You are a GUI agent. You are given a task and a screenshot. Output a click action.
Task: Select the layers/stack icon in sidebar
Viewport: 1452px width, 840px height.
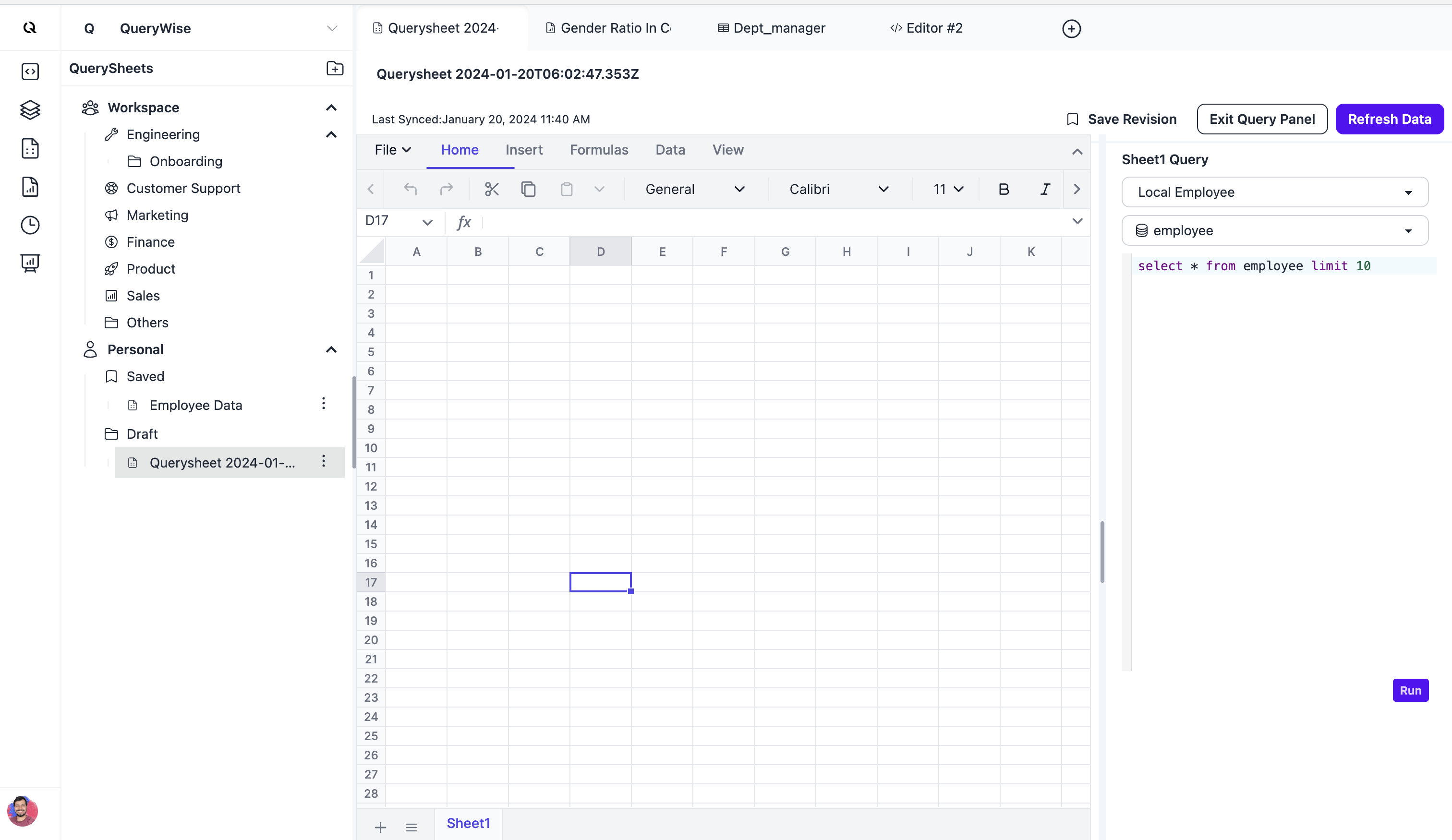(x=29, y=109)
